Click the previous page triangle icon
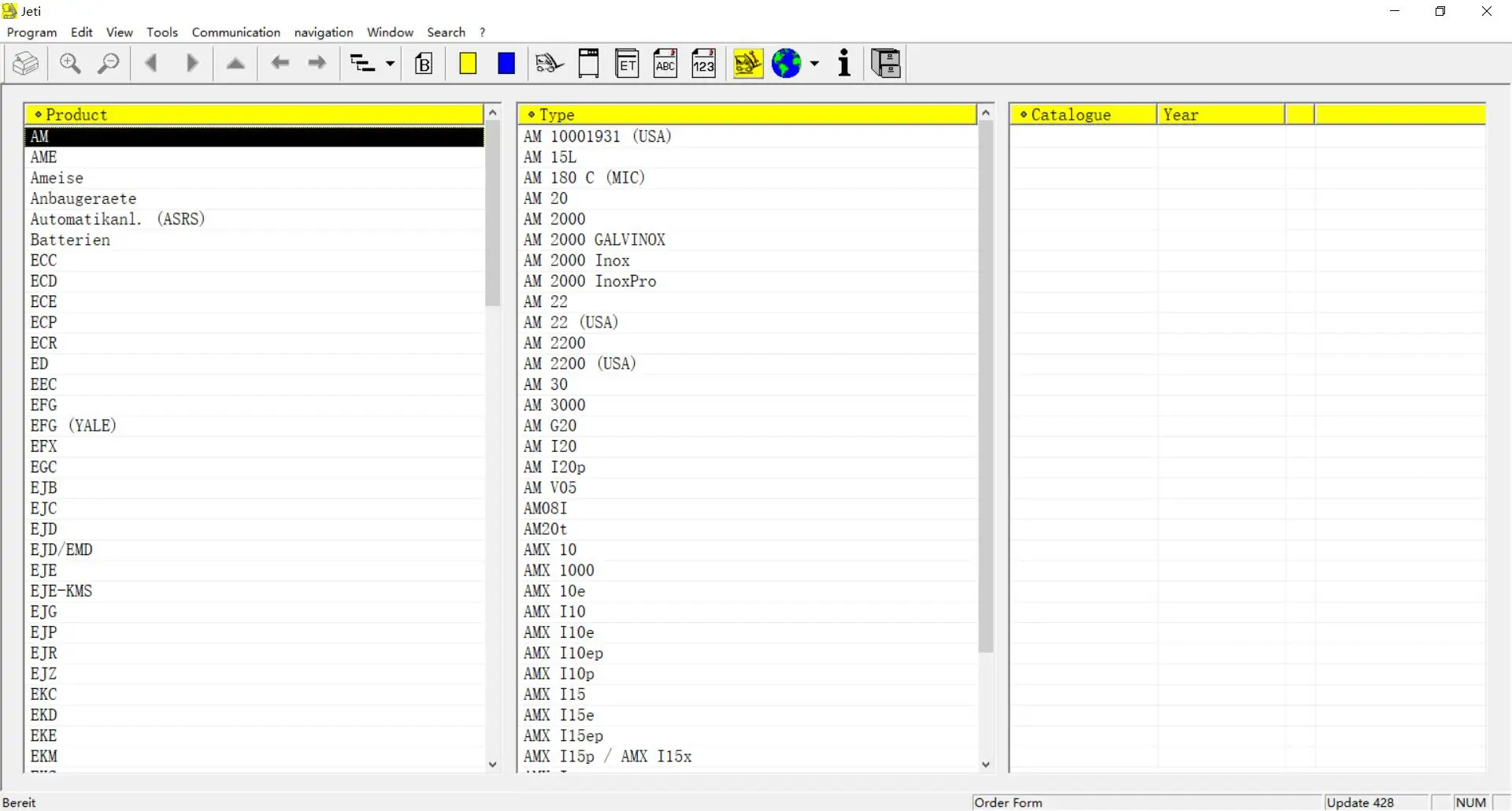Screen dimensions: 1512x811 click(x=152, y=63)
